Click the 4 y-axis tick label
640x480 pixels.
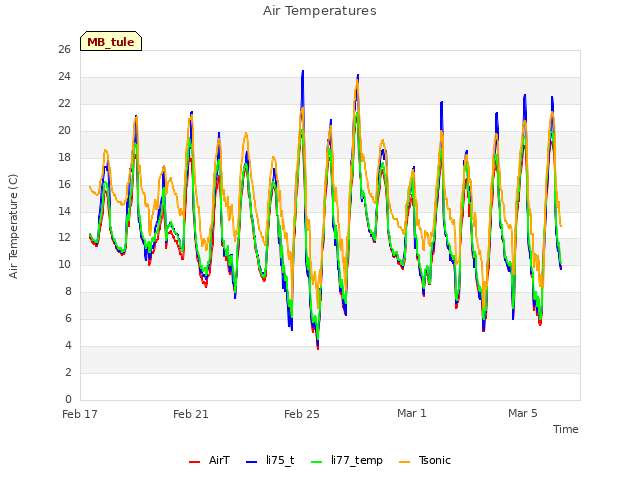(68, 345)
